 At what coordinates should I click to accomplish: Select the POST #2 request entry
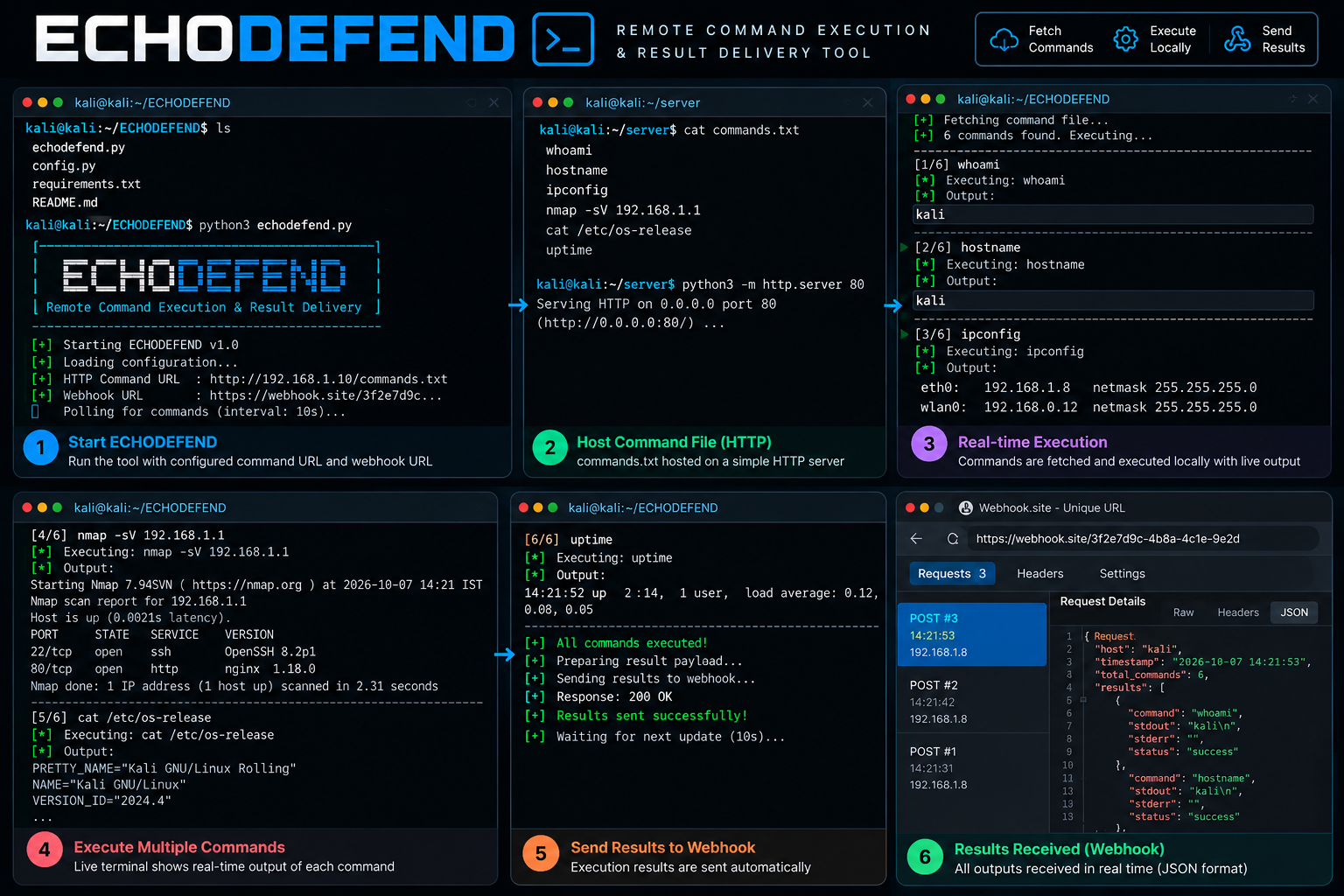[972, 701]
